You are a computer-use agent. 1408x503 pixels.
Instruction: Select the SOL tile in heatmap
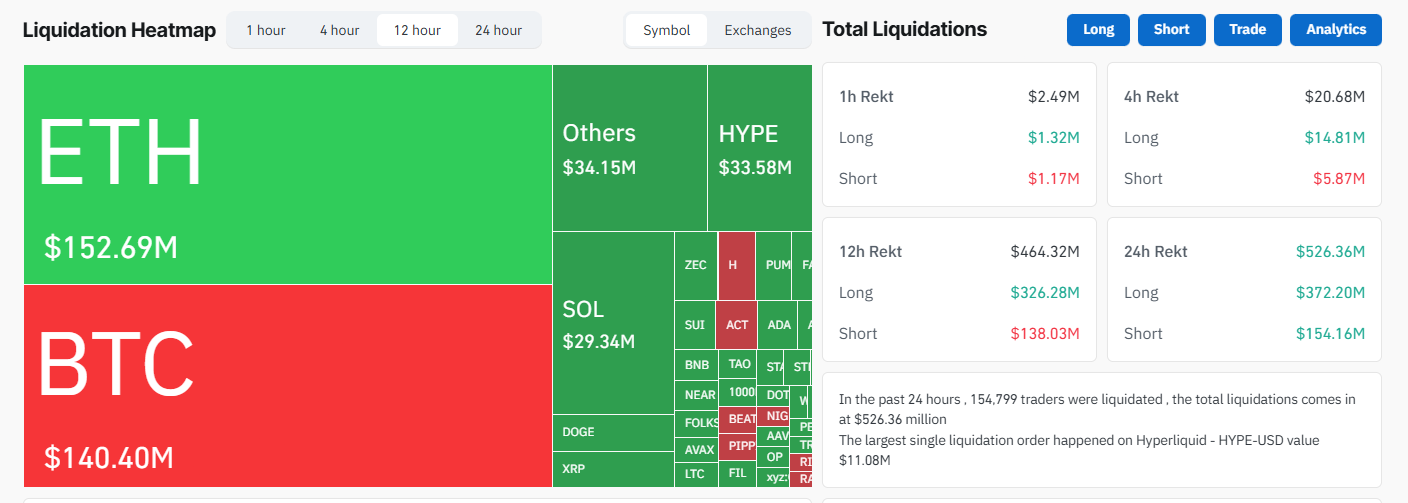click(612, 323)
